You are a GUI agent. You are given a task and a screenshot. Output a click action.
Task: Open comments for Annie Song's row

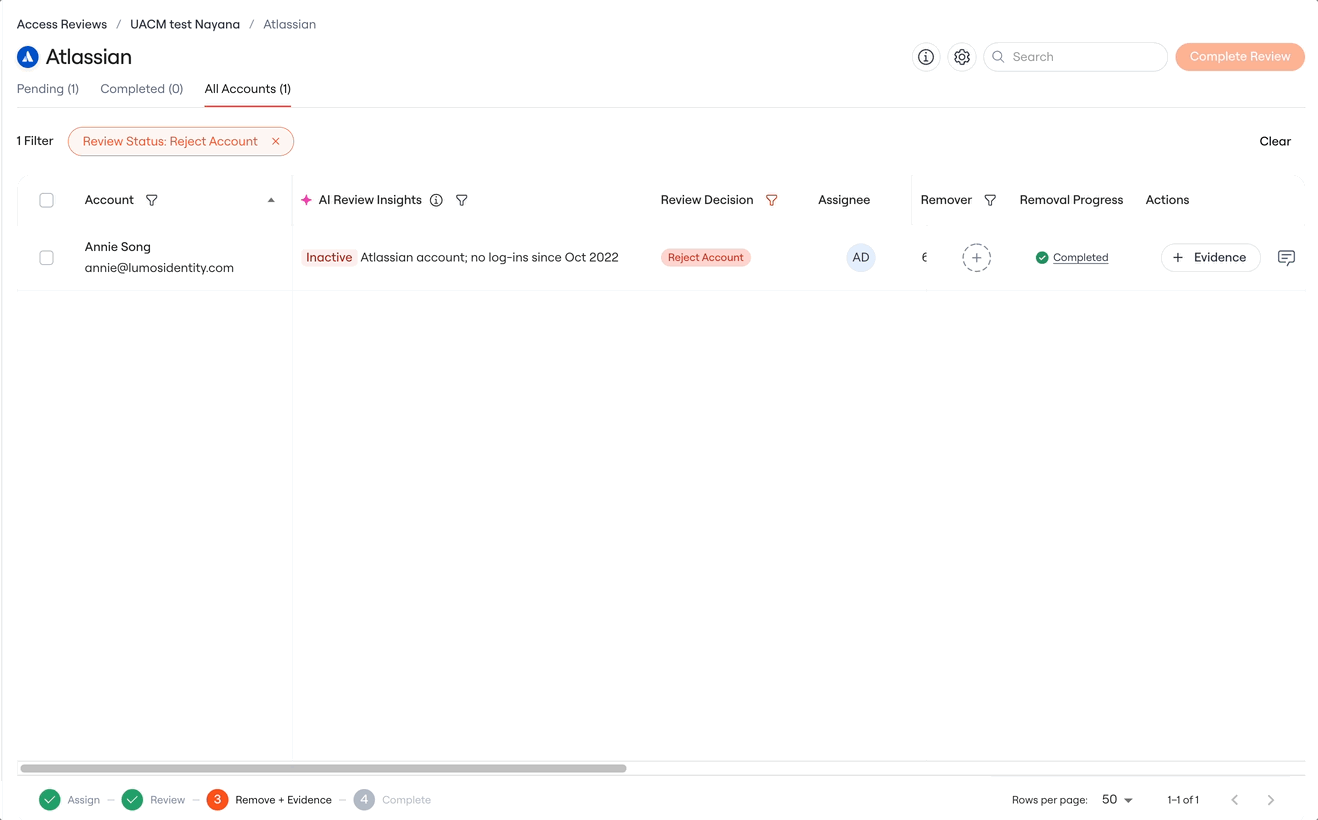pyautogui.click(x=1287, y=258)
